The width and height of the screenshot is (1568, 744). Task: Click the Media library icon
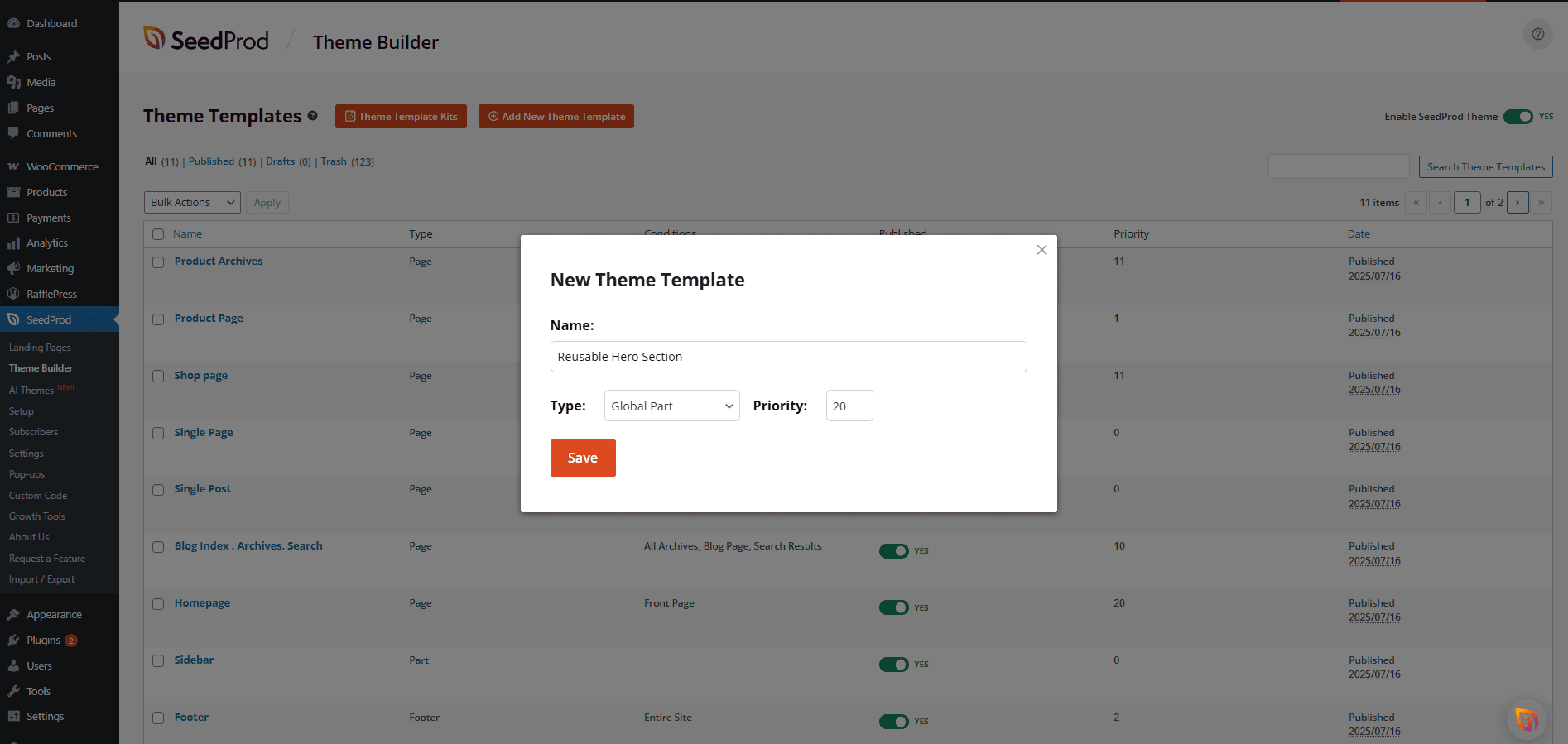[x=13, y=82]
